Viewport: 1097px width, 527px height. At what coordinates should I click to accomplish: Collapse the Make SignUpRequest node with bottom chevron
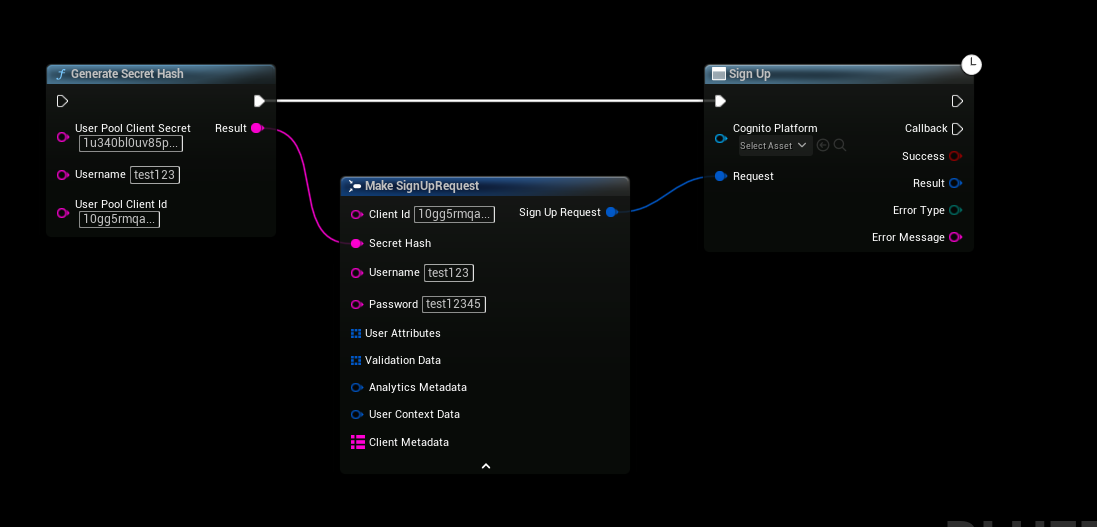(x=485, y=466)
